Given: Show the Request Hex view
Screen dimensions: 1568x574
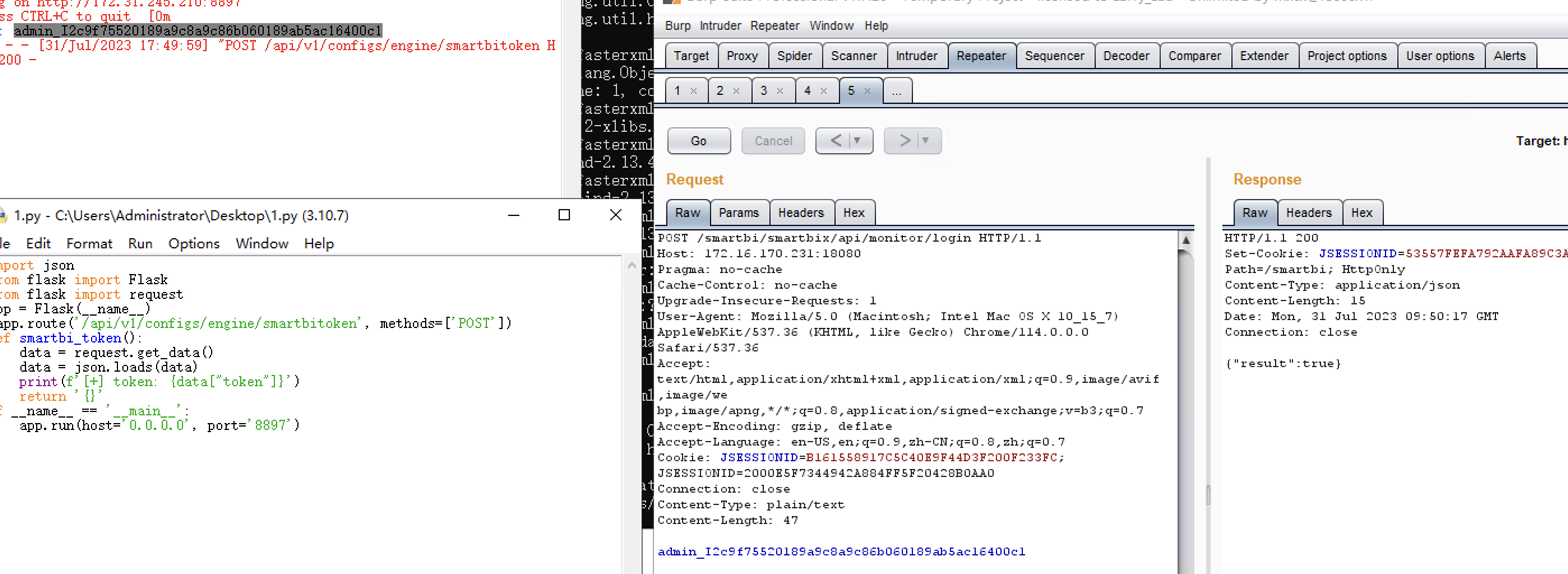Looking at the screenshot, I should pos(854,213).
